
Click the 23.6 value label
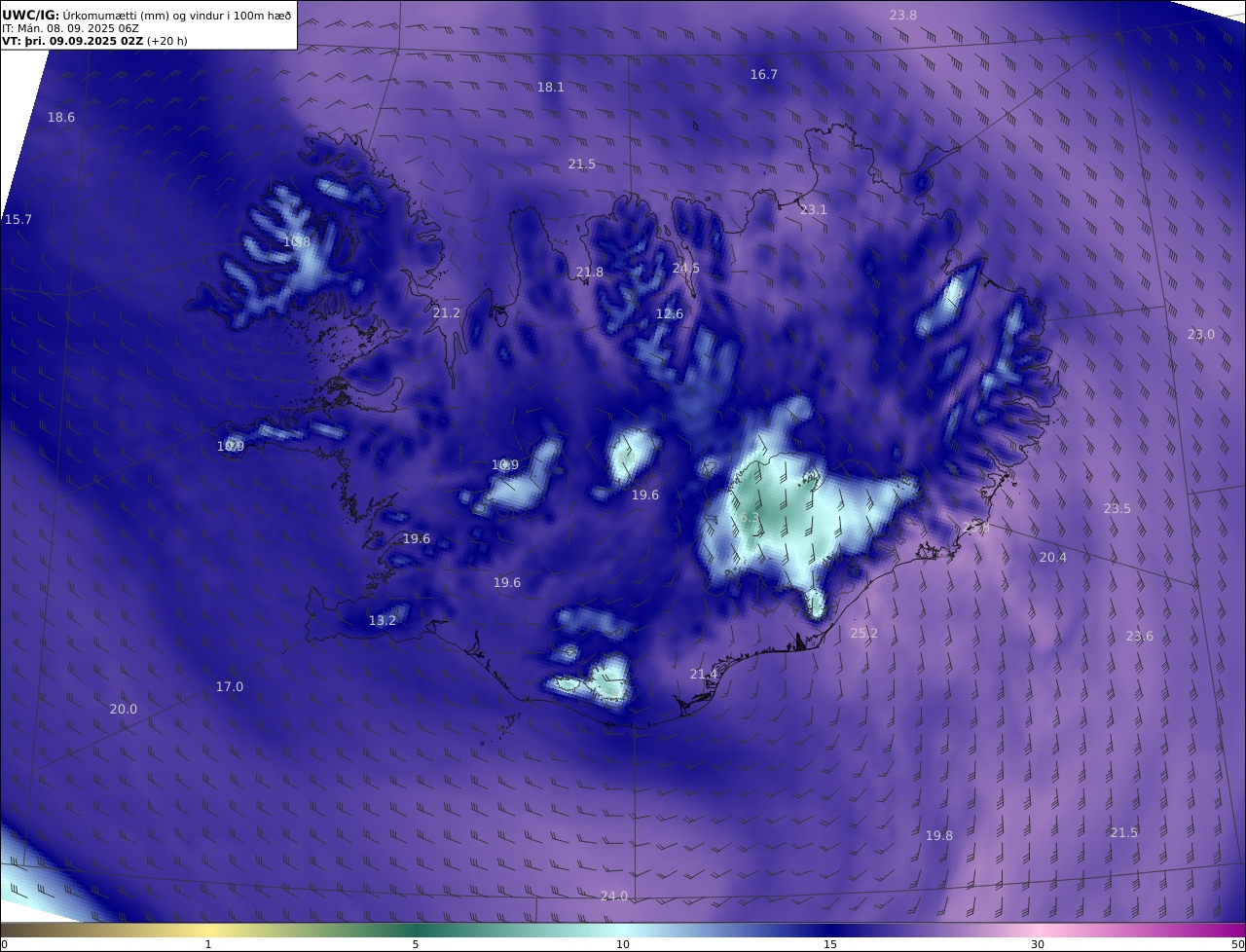click(x=1140, y=637)
